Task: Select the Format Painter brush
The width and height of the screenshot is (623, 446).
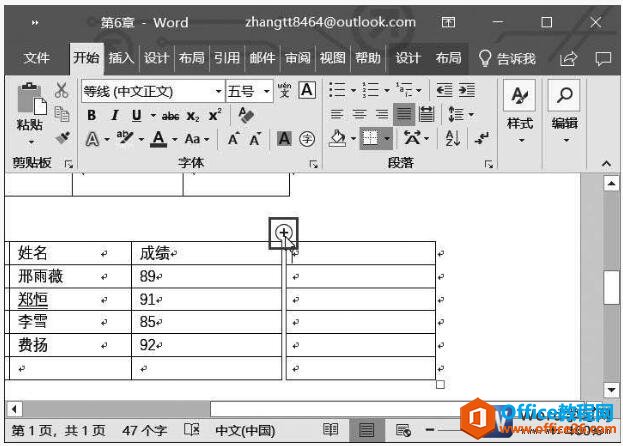Action: 62,138
